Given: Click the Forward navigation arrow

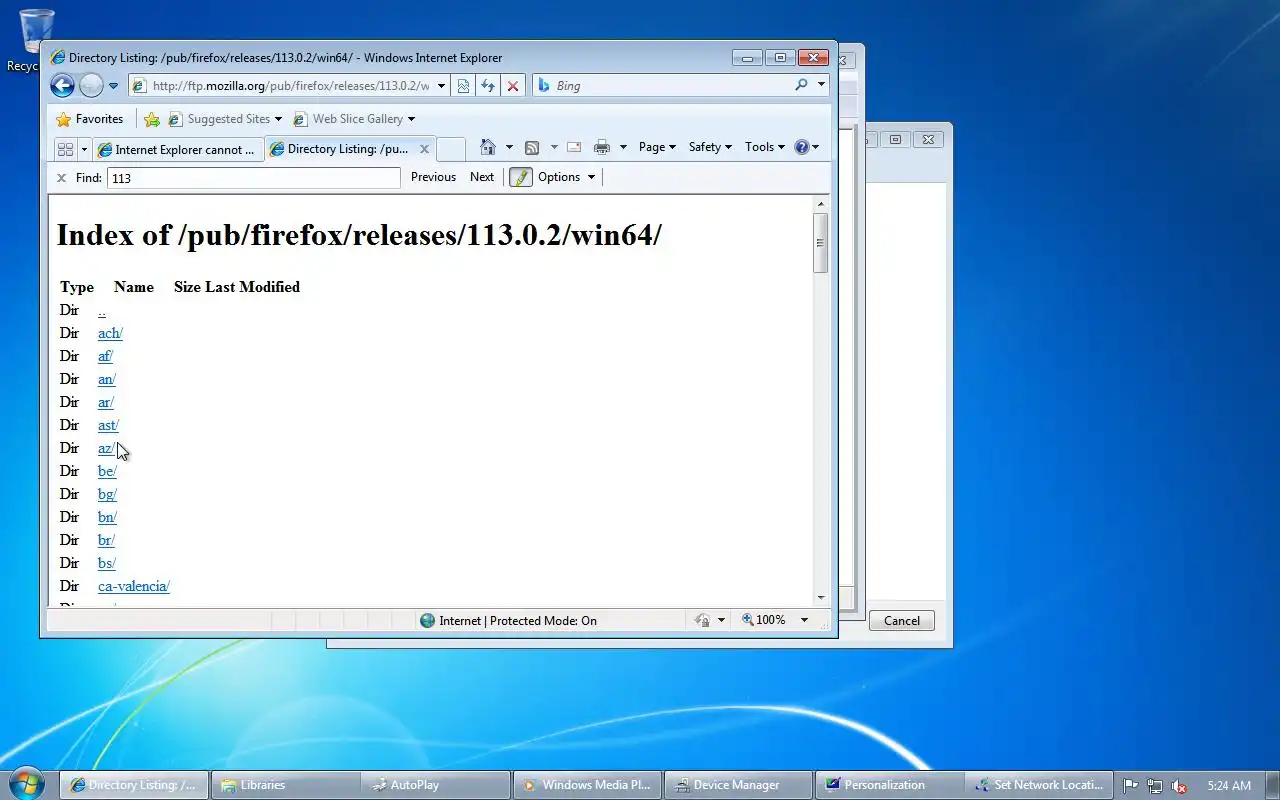Looking at the screenshot, I should pyautogui.click(x=91, y=86).
